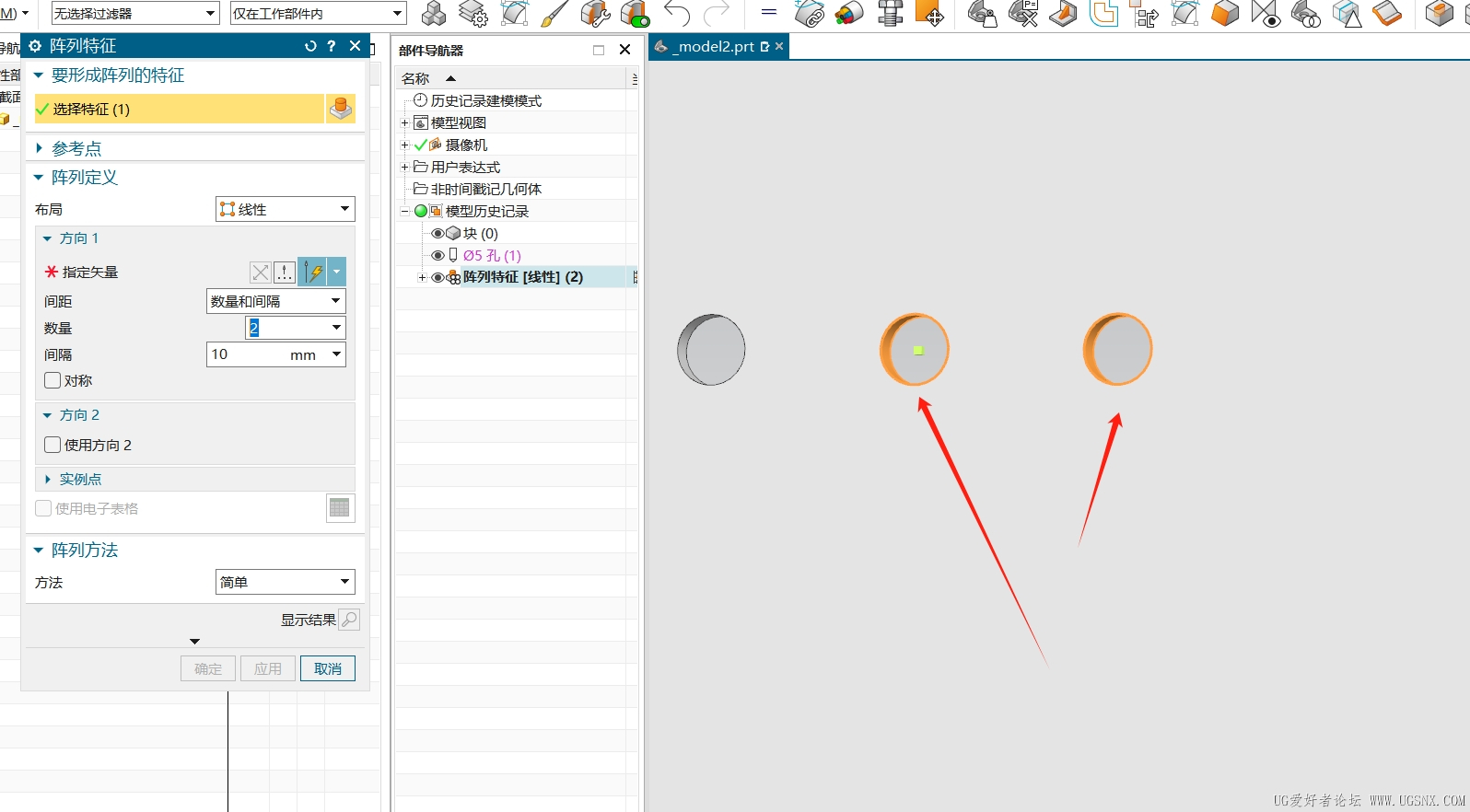
Task: Select the paintbrush tool in top toolbar
Action: [554, 14]
